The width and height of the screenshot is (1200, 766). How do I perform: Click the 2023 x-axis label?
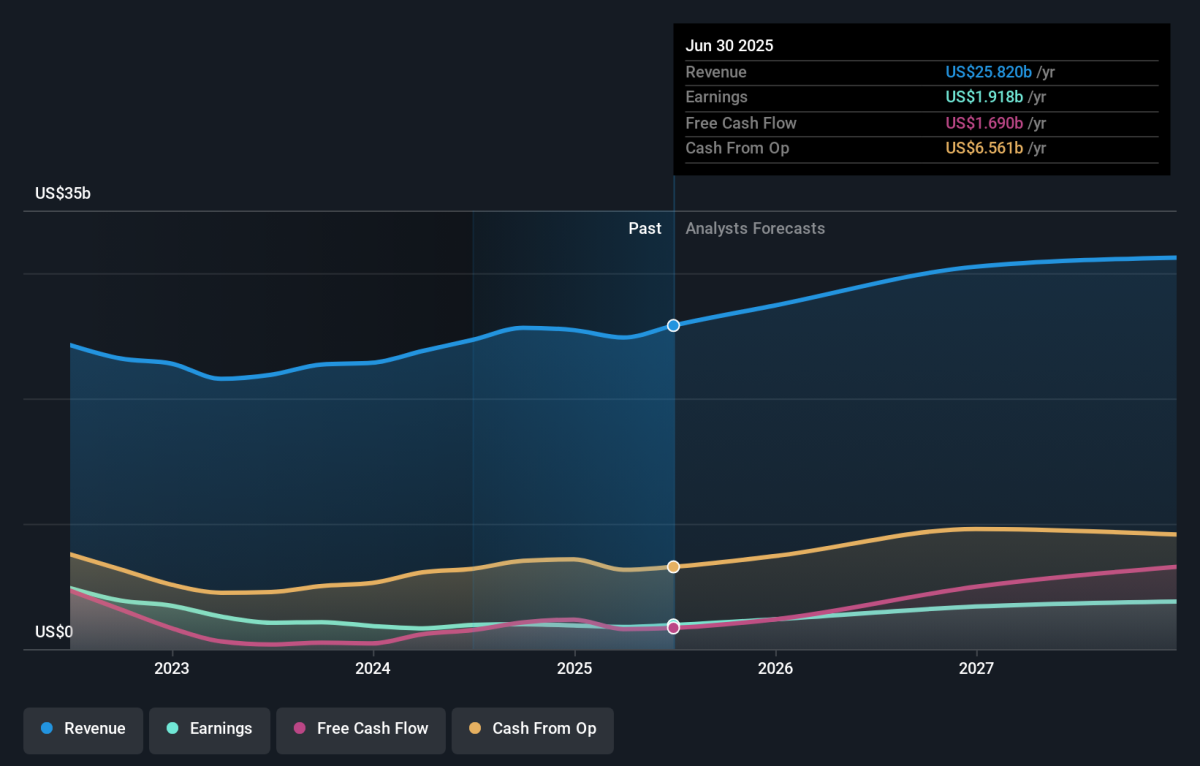172,668
